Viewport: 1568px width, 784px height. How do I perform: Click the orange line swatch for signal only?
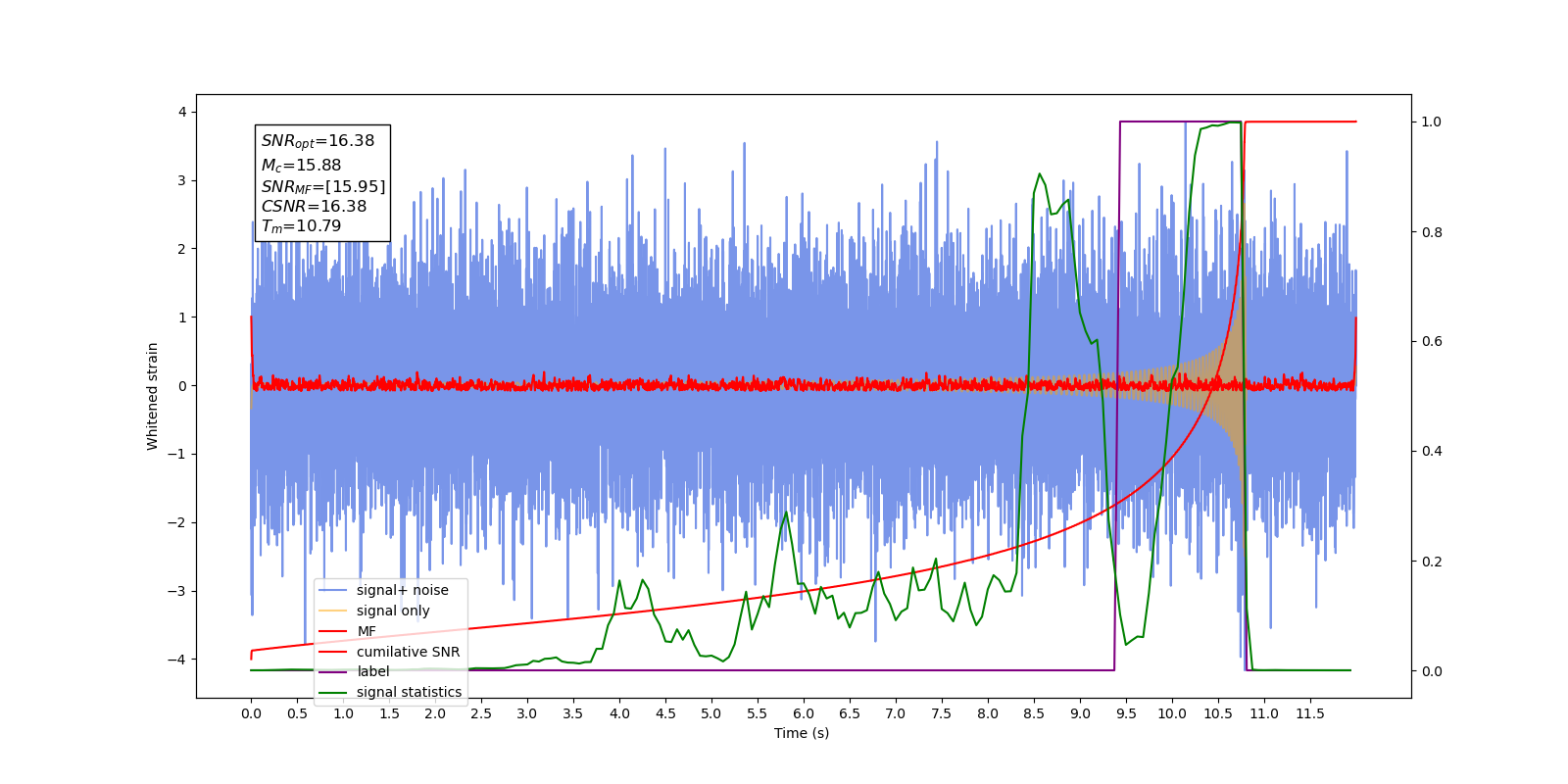334,611
